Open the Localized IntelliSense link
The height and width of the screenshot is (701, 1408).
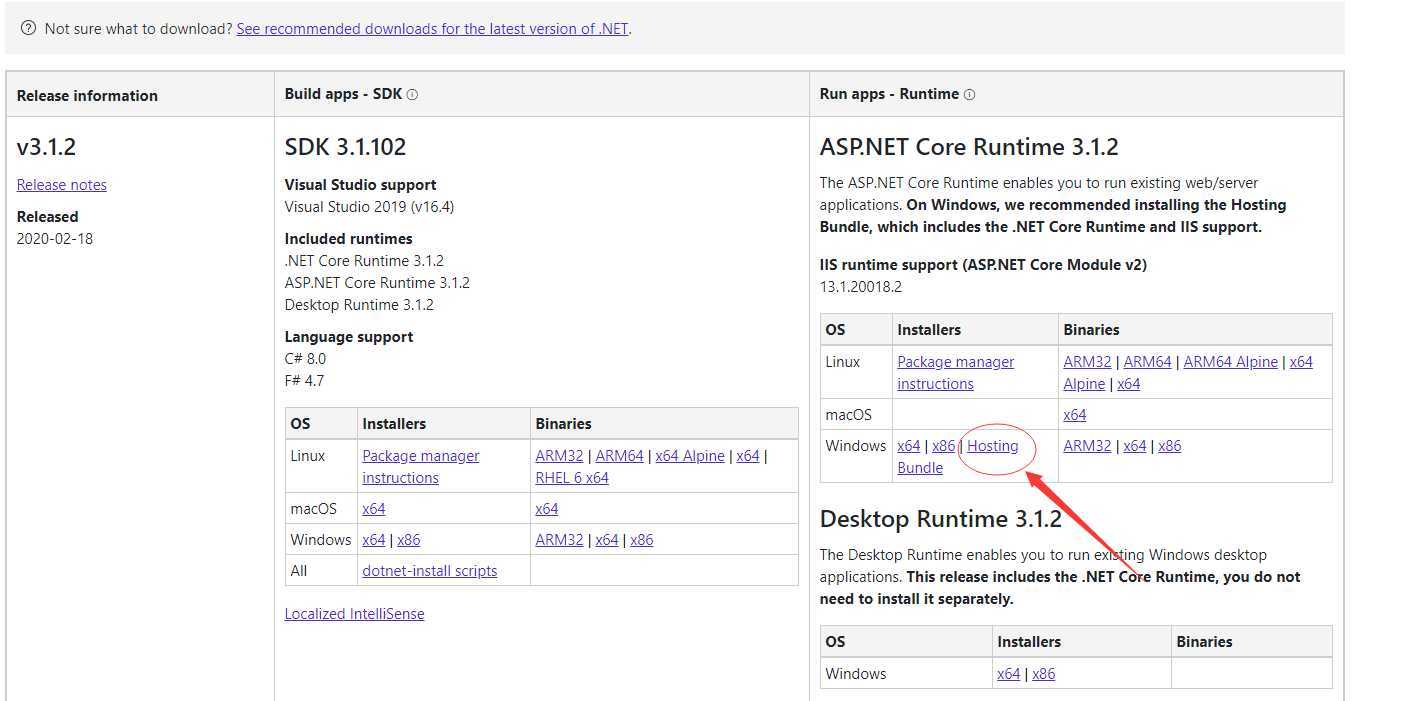[354, 614]
